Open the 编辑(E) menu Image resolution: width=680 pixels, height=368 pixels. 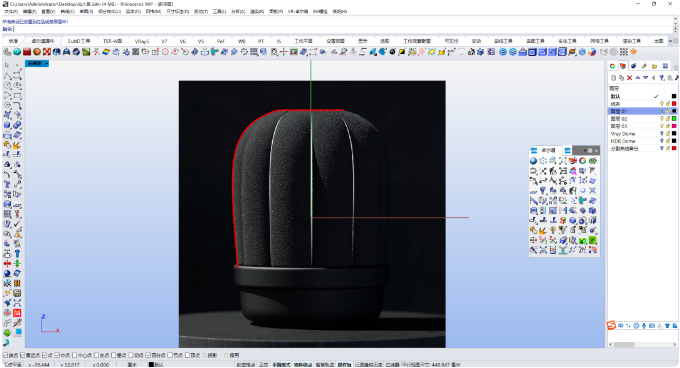tap(29, 12)
